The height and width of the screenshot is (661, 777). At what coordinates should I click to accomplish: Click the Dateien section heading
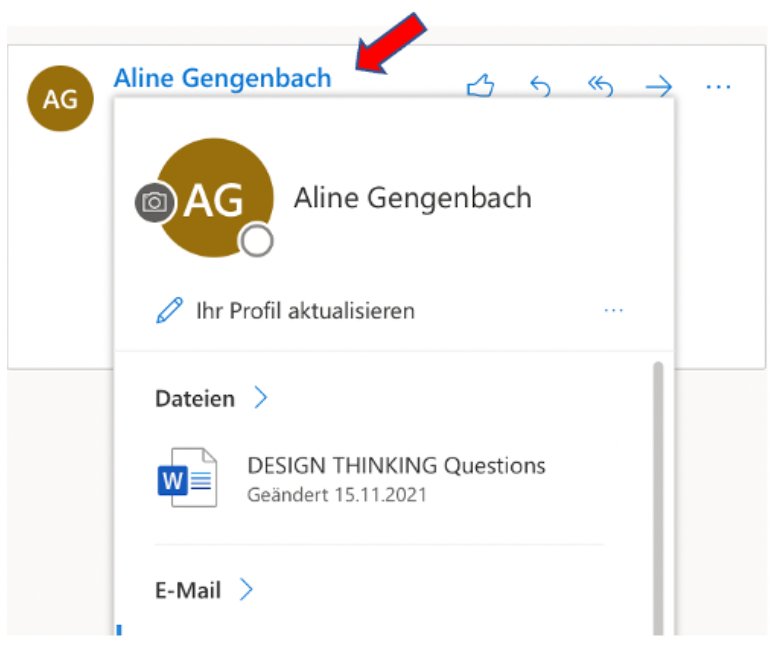click(x=195, y=399)
